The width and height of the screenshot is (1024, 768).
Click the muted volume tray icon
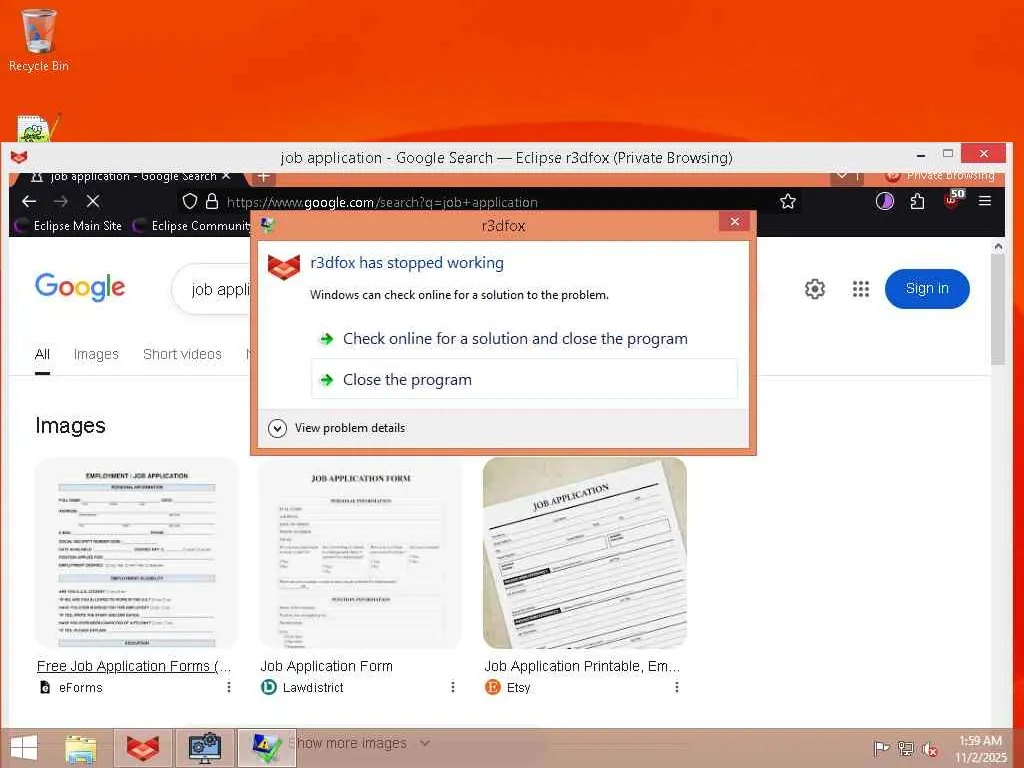930,748
